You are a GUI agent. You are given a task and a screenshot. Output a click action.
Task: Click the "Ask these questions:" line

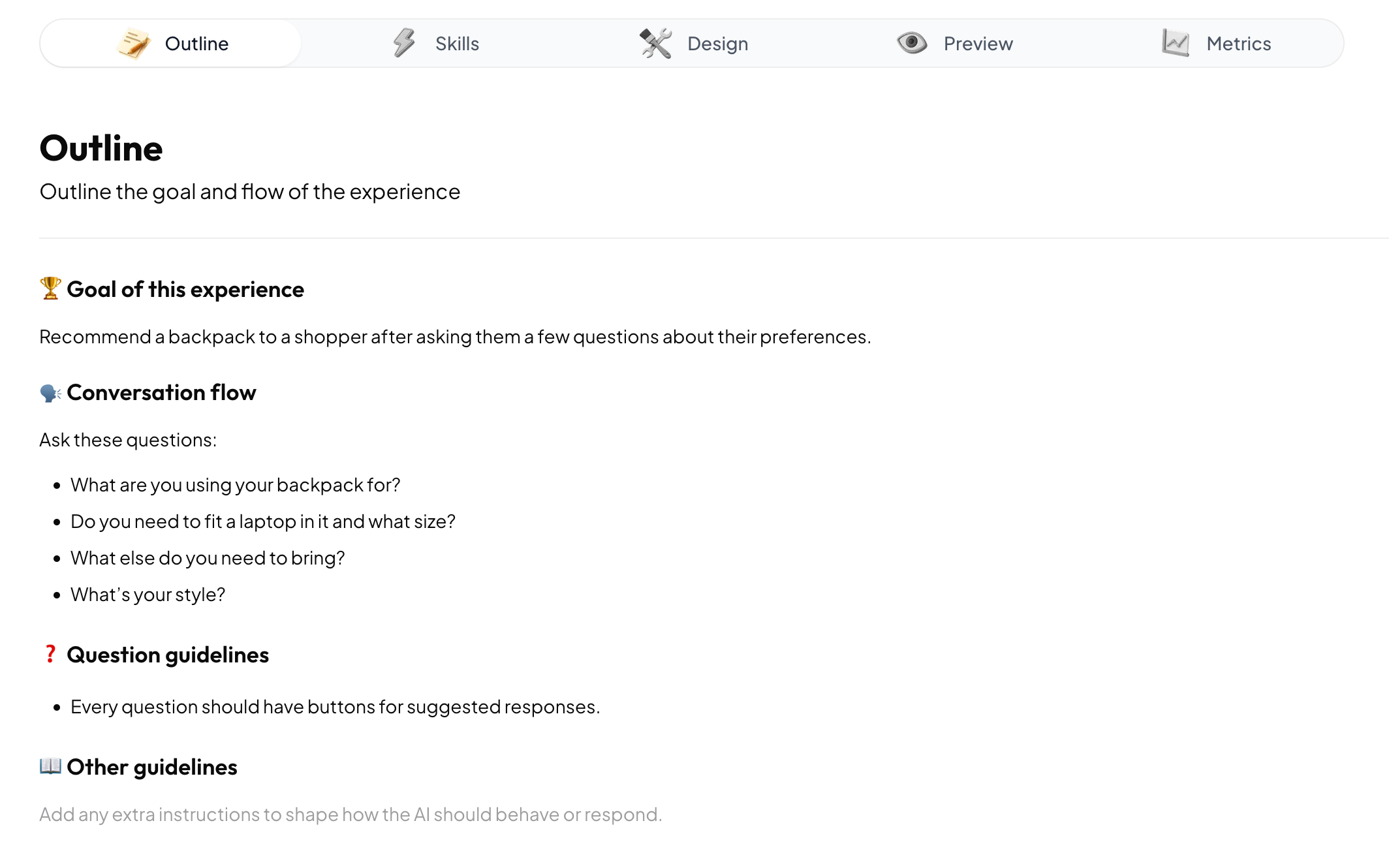point(128,440)
